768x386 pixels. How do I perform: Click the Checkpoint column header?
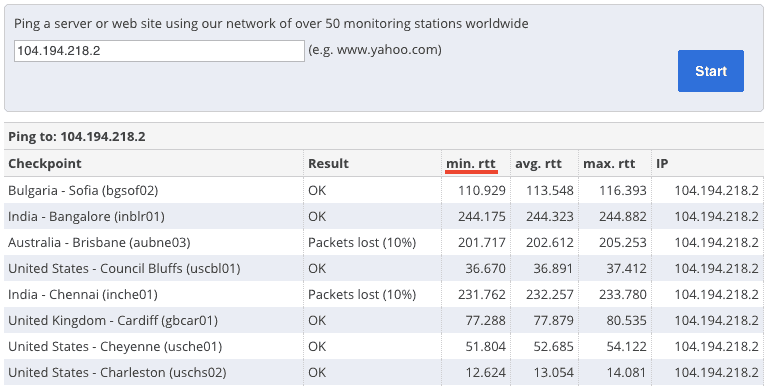[45, 164]
